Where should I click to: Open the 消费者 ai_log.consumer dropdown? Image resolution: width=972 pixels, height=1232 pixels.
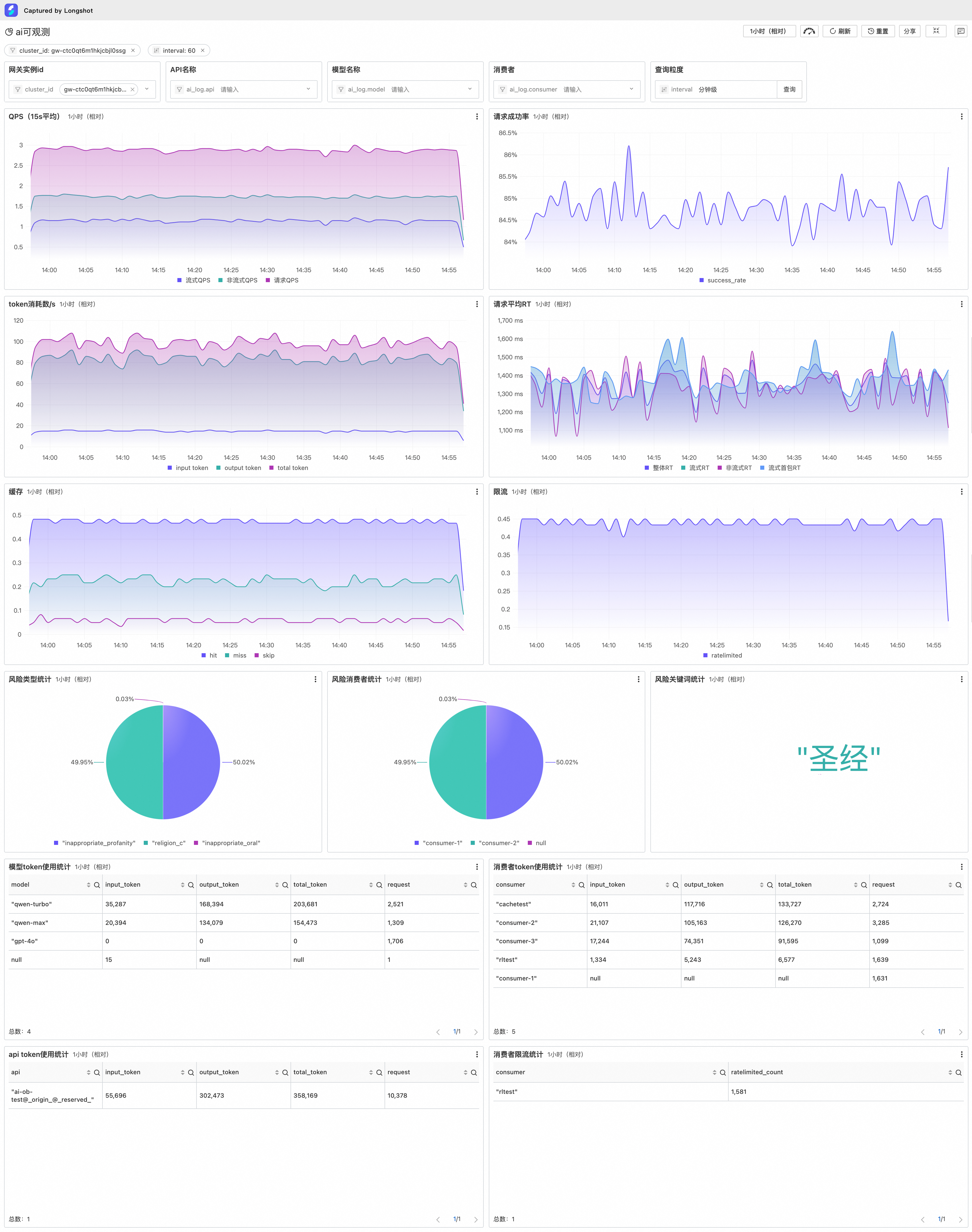(x=631, y=89)
